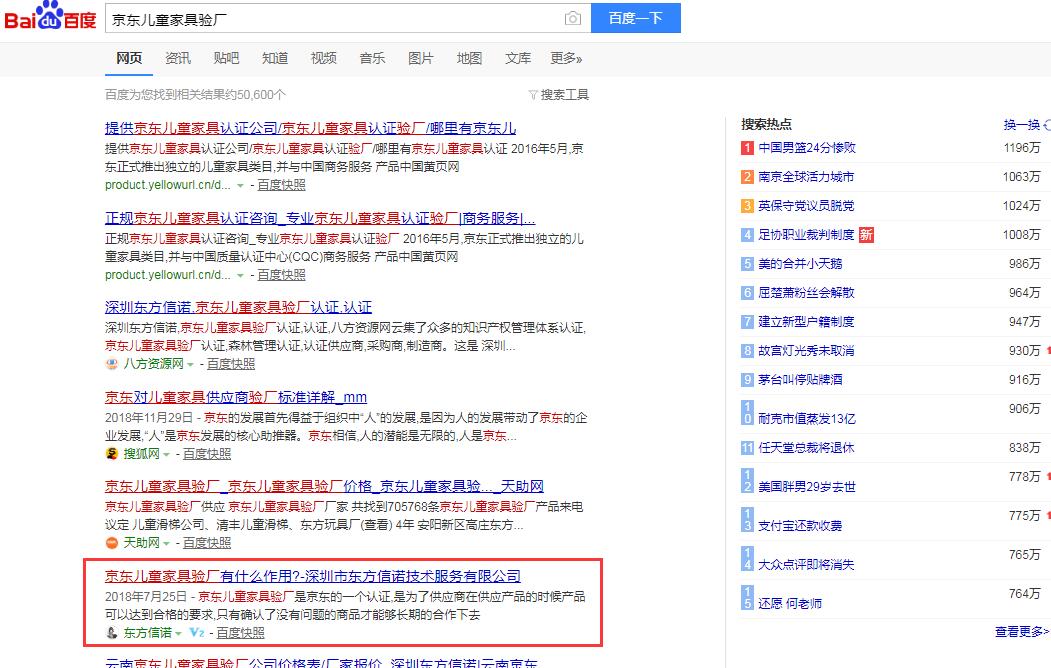1051x668 pixels.
Task: Switch to the 资讯 tab
Action: tap(178, 58)
